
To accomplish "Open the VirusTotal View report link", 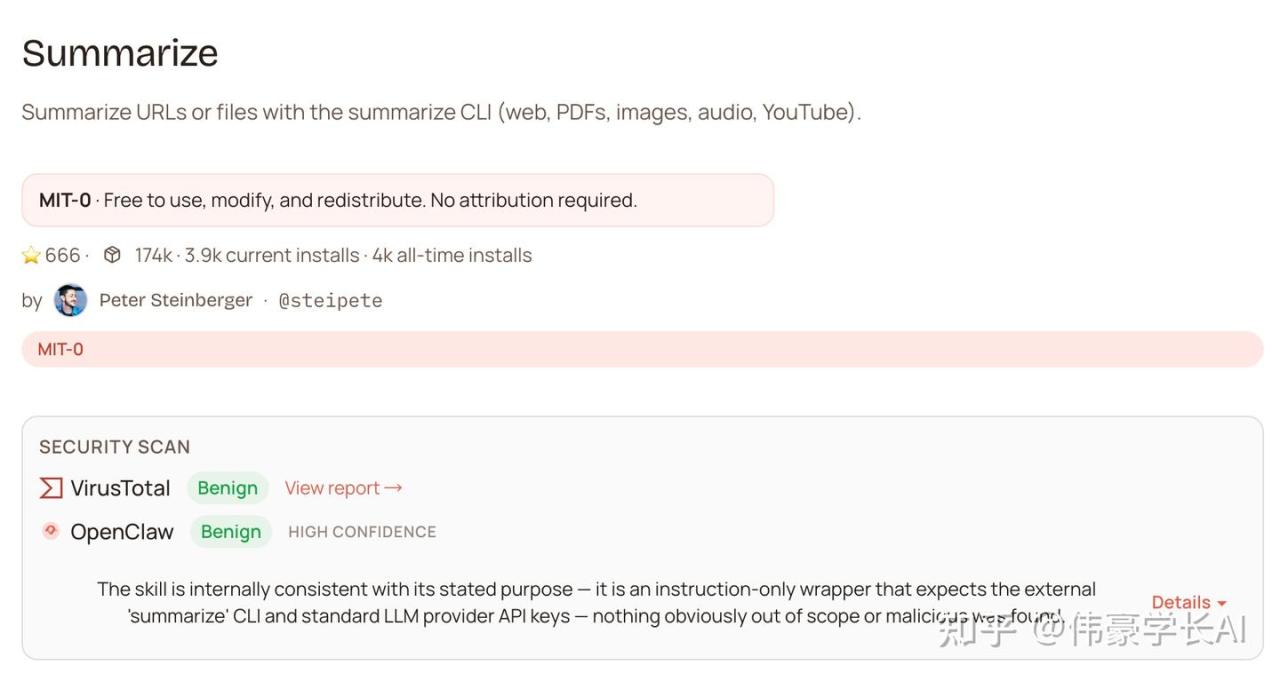I will pyautogui.click(x=343, y=488).
